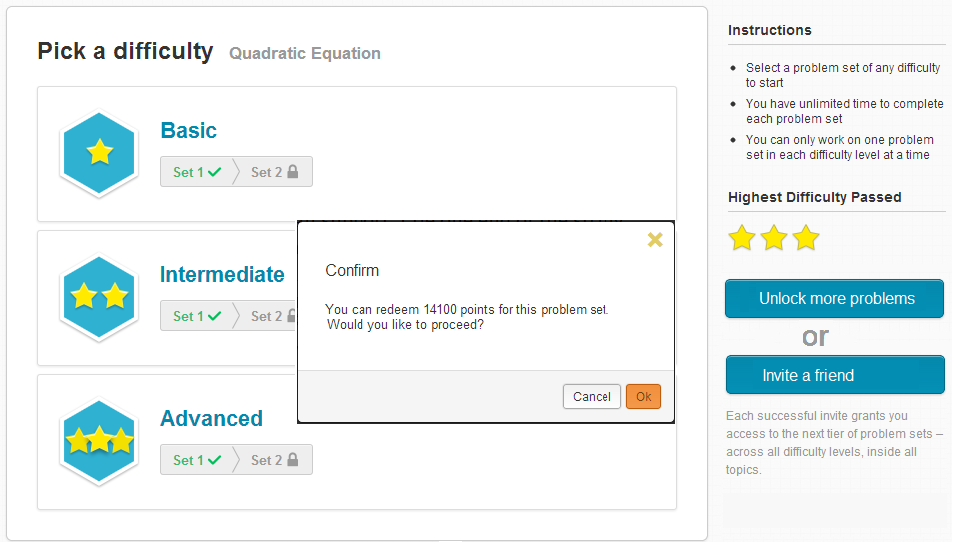Cancel the points redemption dialog
Screen dimensions: 954x542
pyautogui.click(x=591, y=397)
